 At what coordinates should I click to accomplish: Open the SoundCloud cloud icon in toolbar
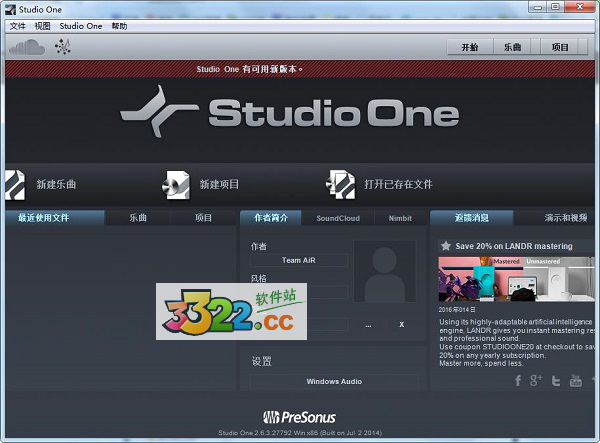click(x=27, y=47)
